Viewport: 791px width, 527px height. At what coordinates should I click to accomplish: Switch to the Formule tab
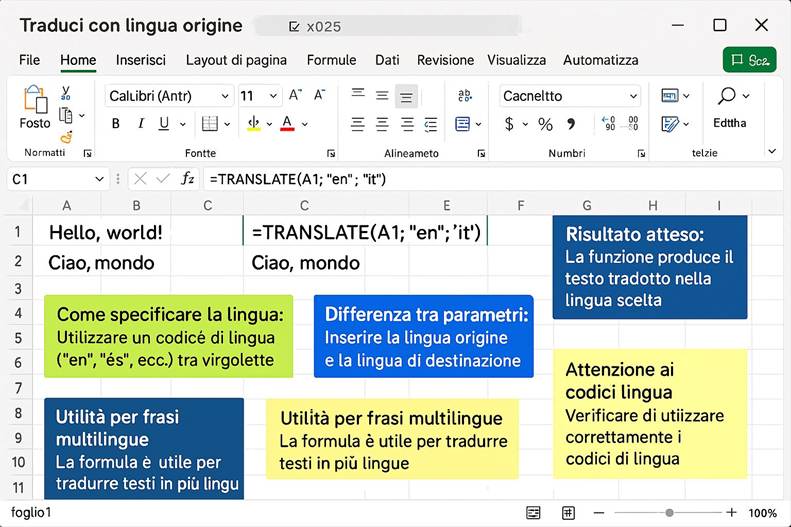coord(331,60)
